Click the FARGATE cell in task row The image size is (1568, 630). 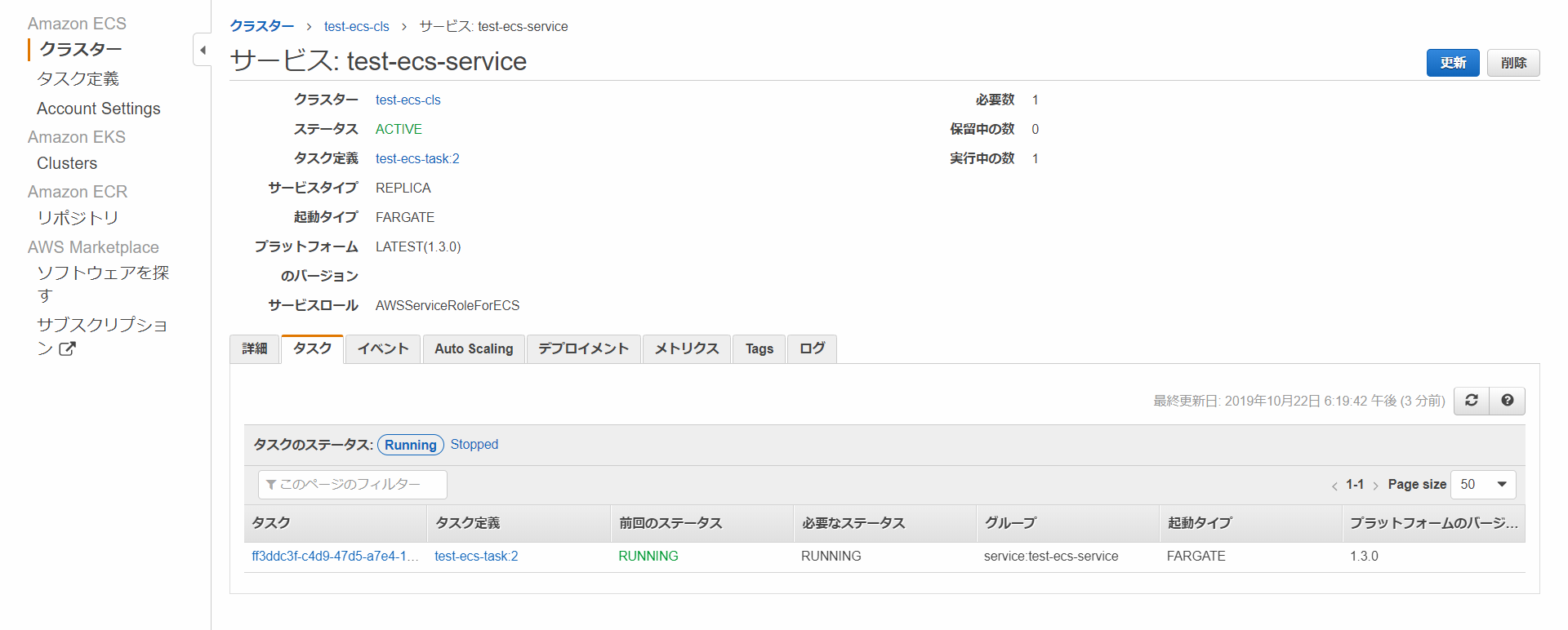pyautogui.click(x=1196, y=557)
